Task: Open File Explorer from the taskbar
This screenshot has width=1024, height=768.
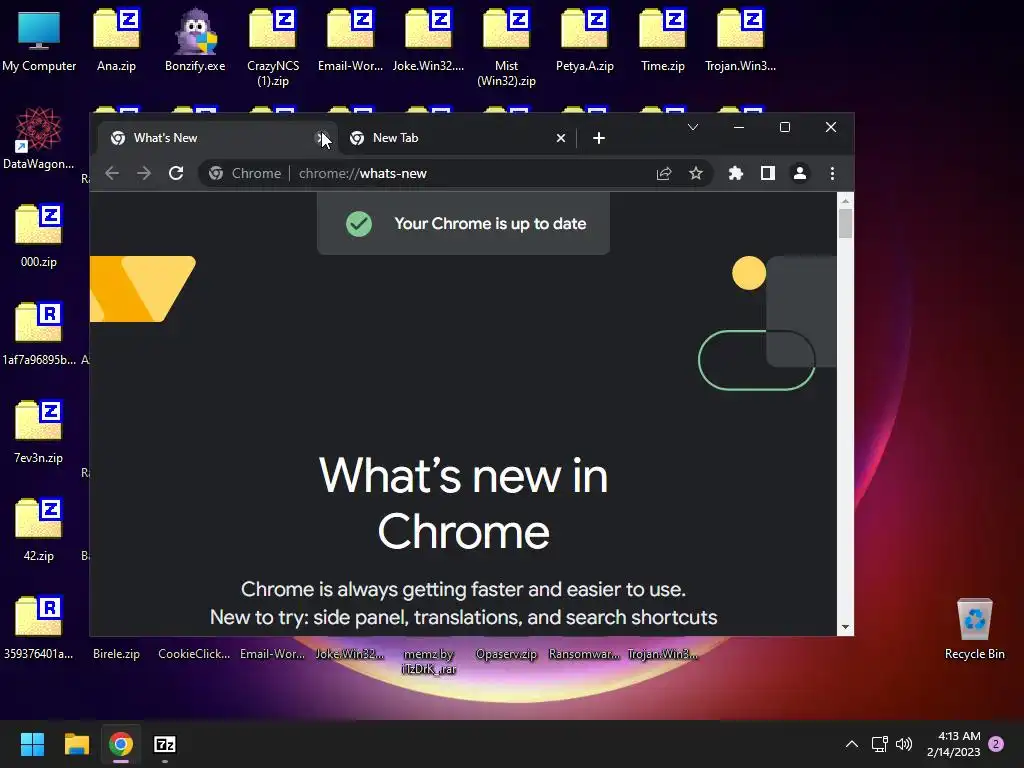Action: [x=76, y=744]
